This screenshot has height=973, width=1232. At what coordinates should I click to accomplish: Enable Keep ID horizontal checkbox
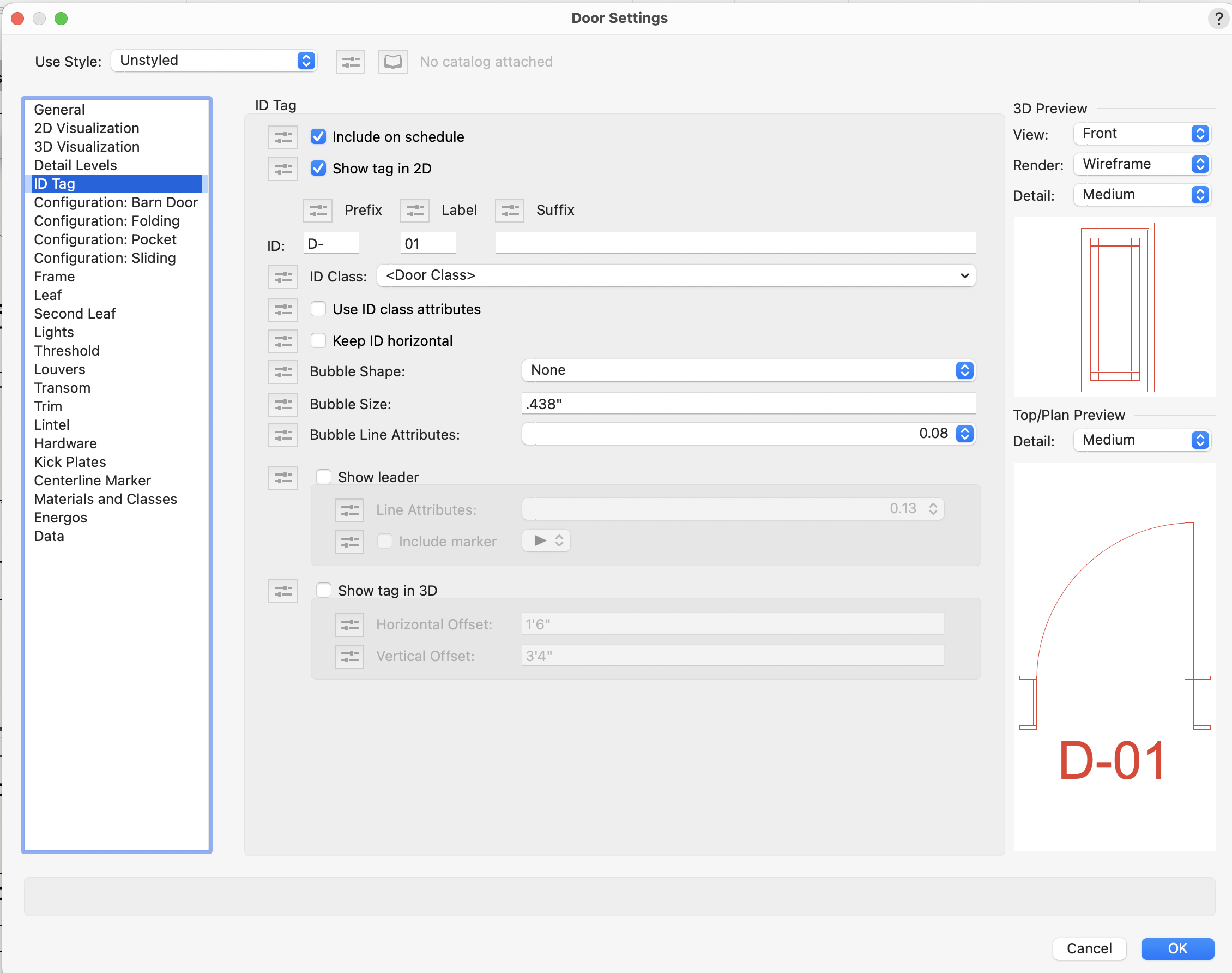point(318,341)
